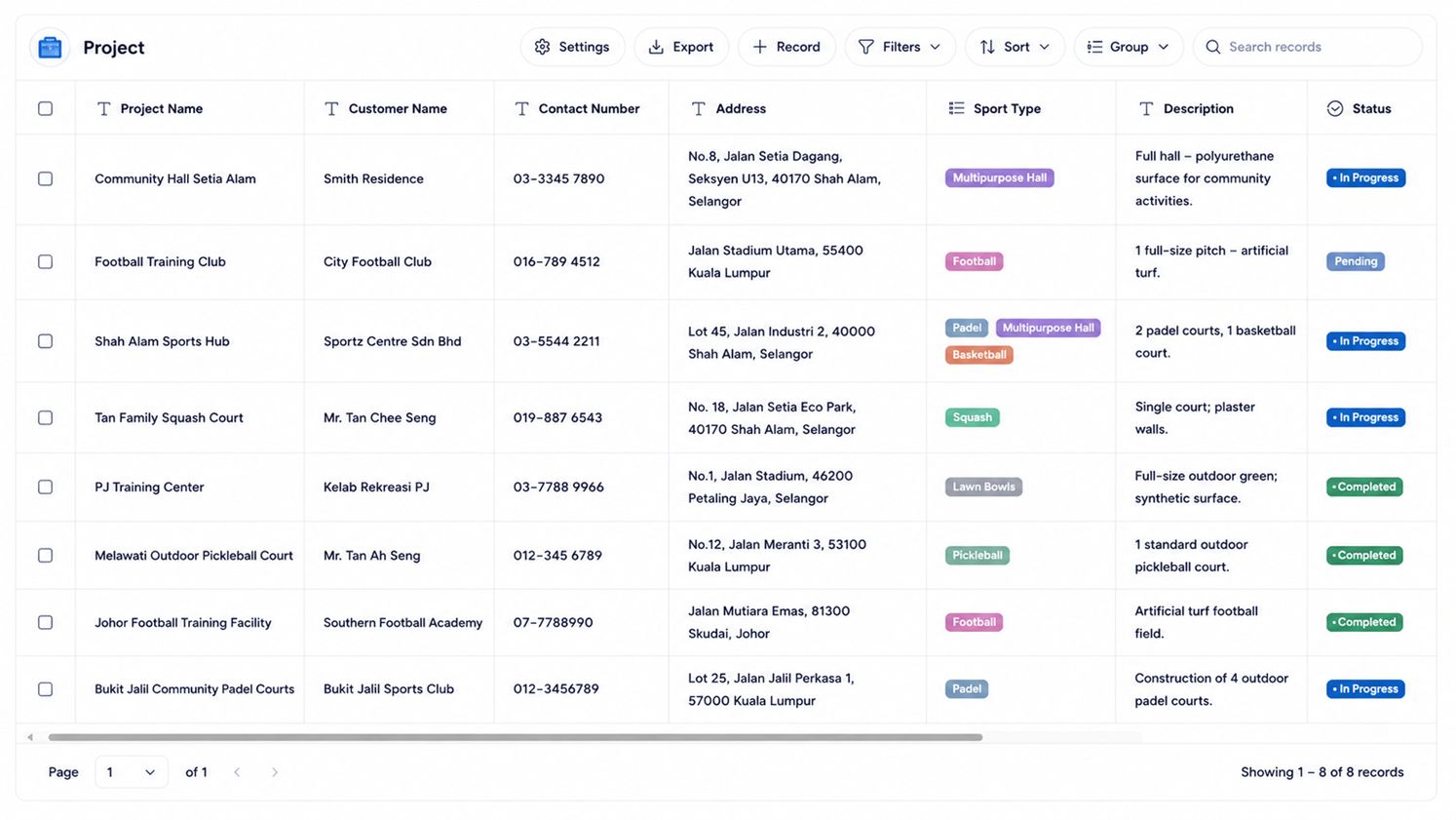Click contact number '016-789 4512'

pyautogui.click(x=556, y=261)
